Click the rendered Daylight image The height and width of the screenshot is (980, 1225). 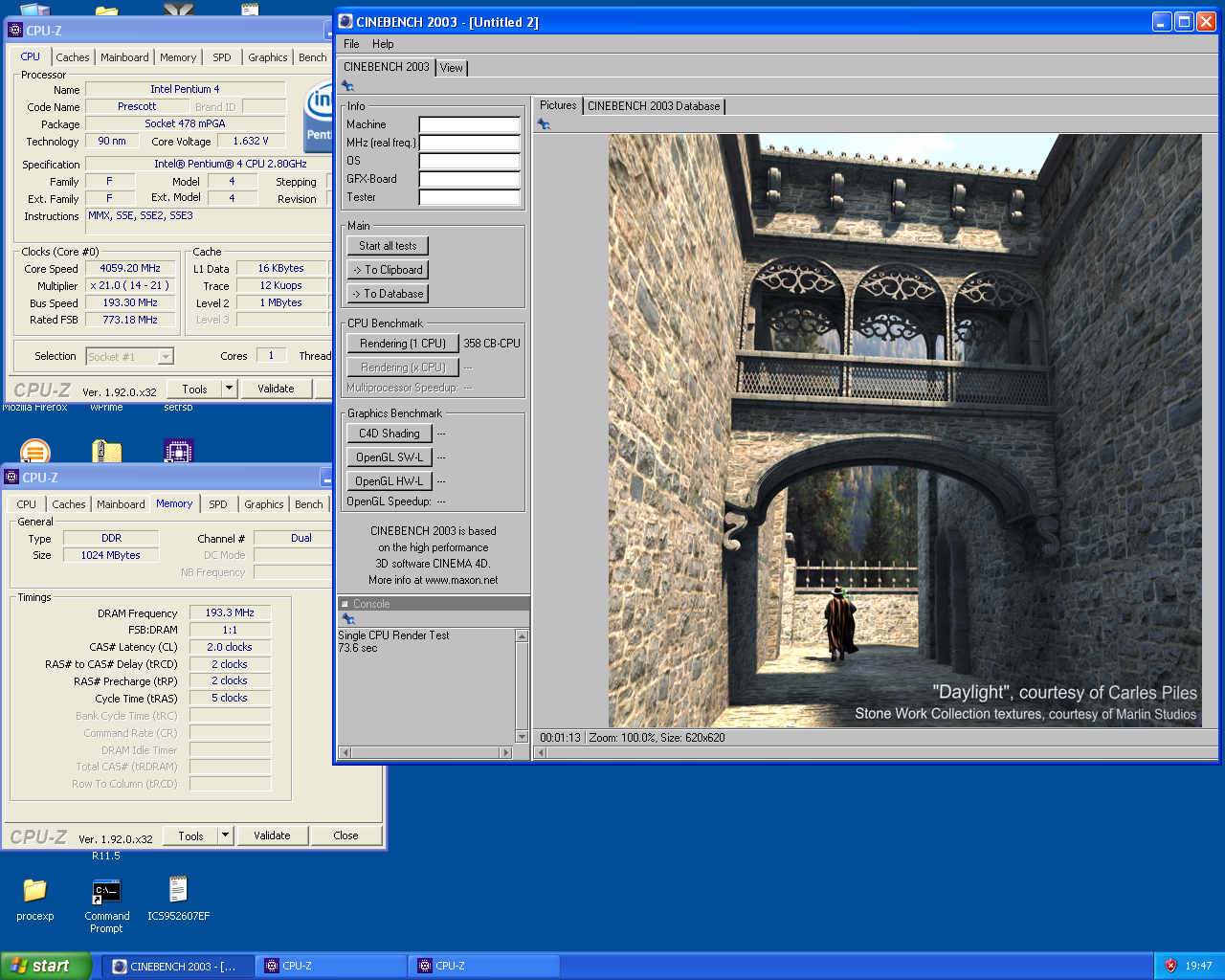(904, 431)
